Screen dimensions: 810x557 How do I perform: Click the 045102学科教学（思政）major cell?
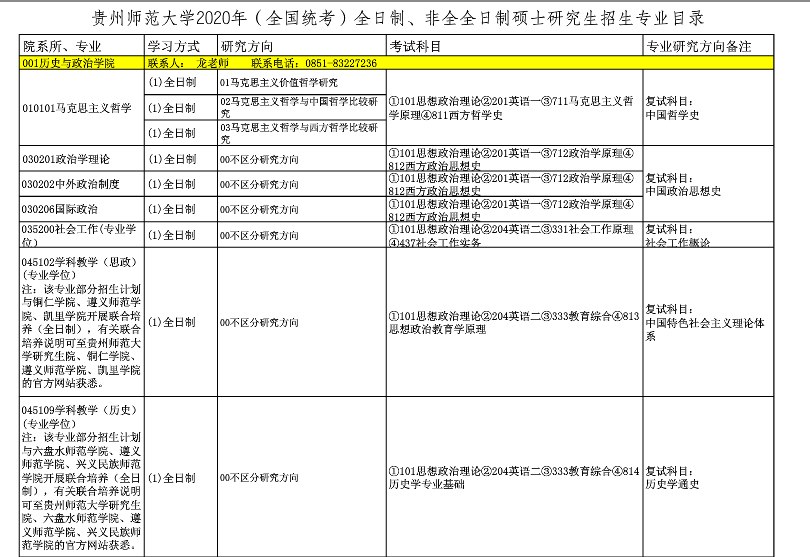(81, 322)
